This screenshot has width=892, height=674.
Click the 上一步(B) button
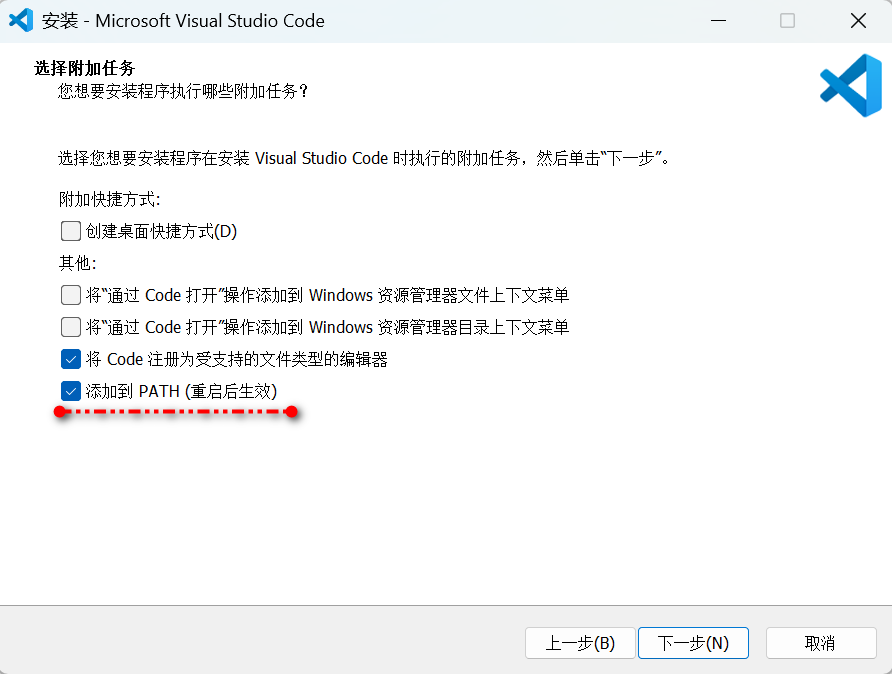pos(580,643)
